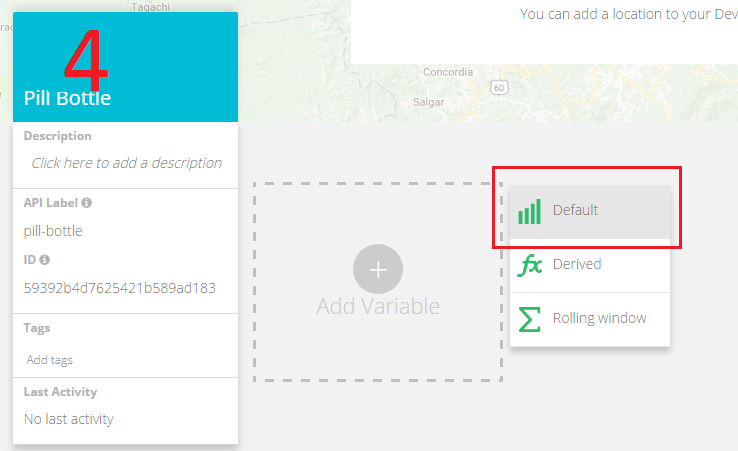738x451 pixels.
Task: Click the Salgar label on the map
Action: tap(427, 102)
